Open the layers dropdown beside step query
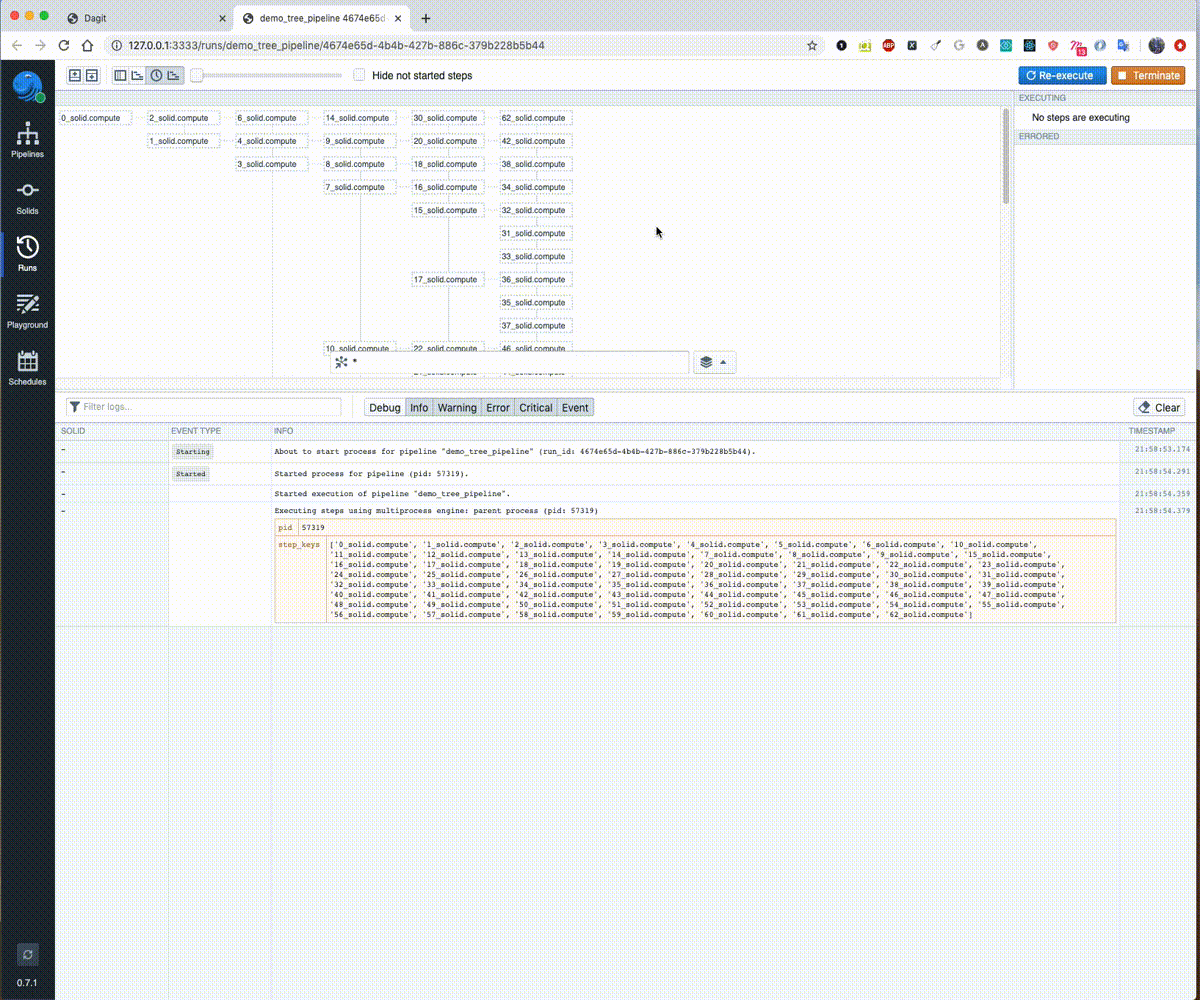Image resolution: width=1200 pixels, height=1000 pixels. pyautogui.click(x=715, y=362)
